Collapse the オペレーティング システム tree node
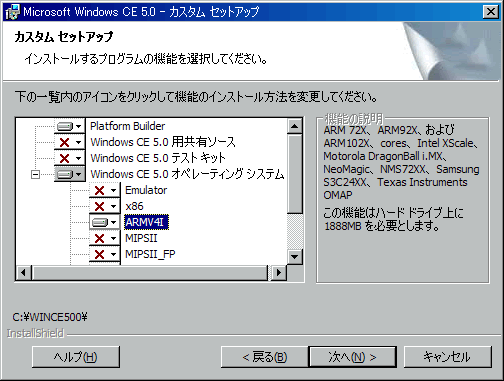504x381 pixels. tap(35, 174)
